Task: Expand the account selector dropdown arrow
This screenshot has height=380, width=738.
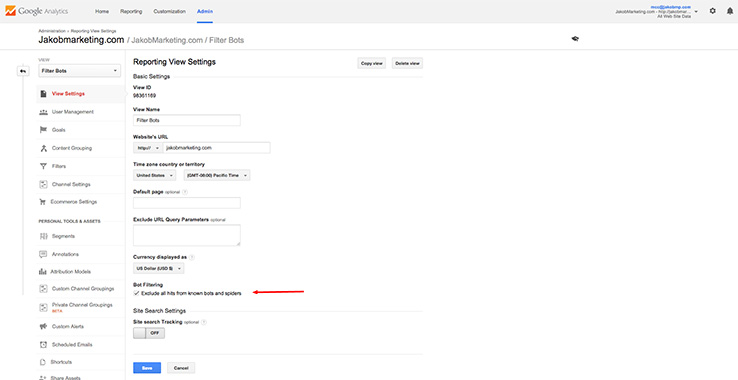Action: (x=696, y=12)
